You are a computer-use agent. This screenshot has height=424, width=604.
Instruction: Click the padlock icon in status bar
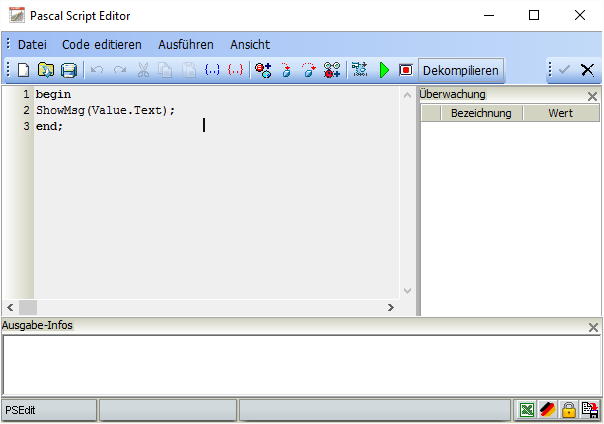tap(569, 410)
